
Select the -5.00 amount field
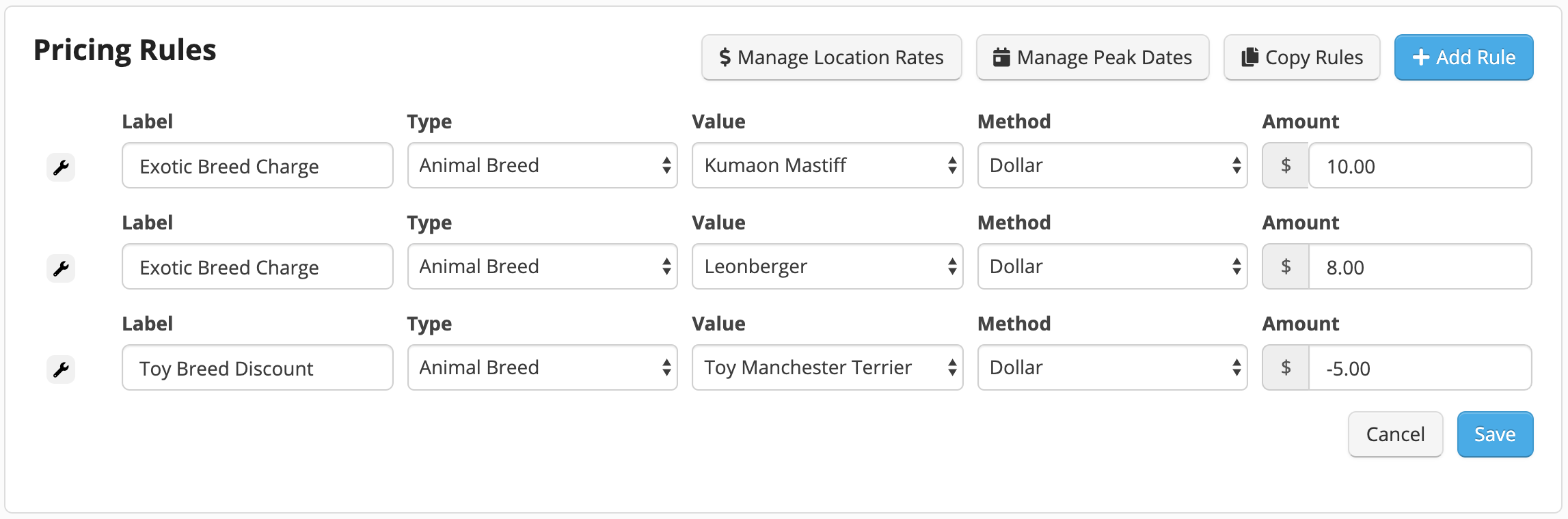coord(1419,367)
